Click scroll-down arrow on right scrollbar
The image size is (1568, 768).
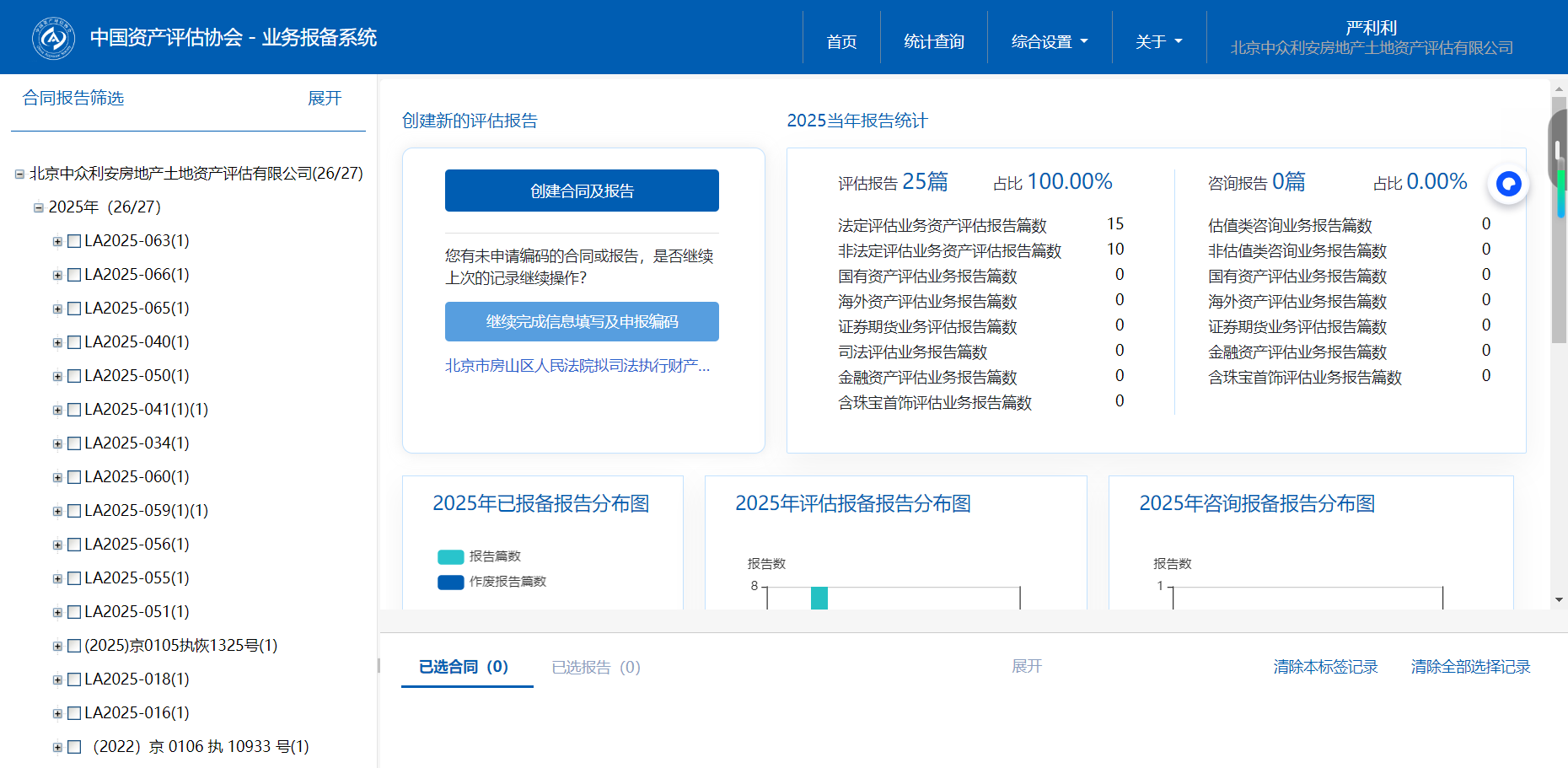(1559, 600)
